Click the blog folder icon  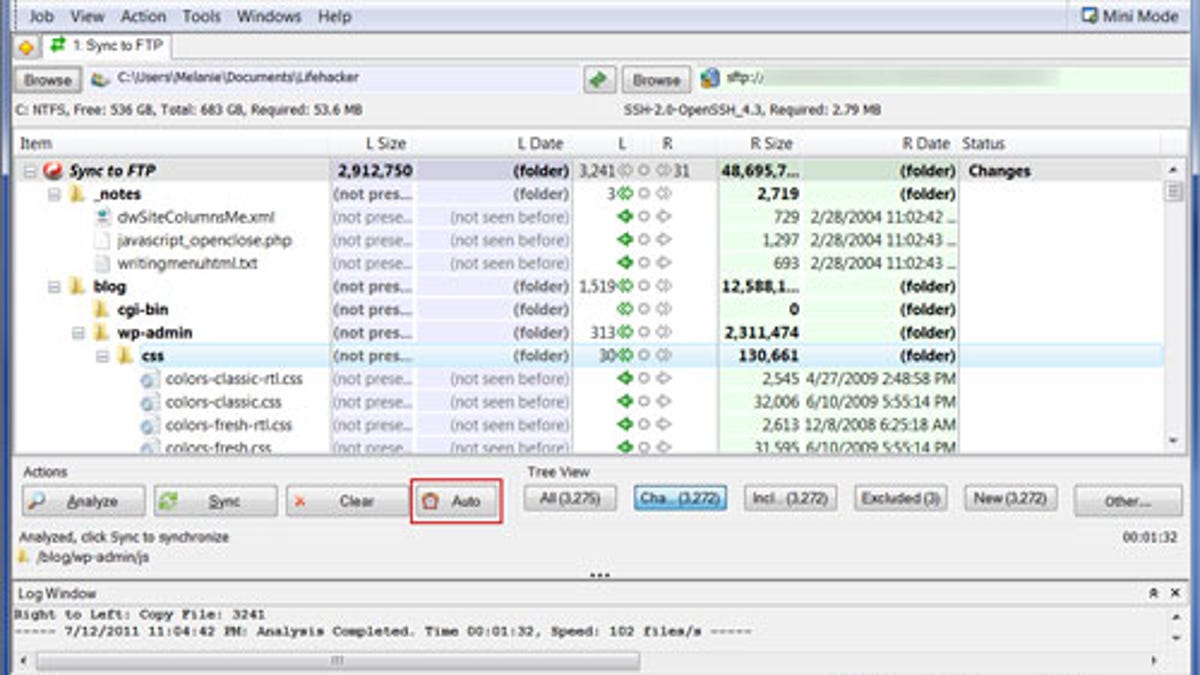tap(77, 286)
